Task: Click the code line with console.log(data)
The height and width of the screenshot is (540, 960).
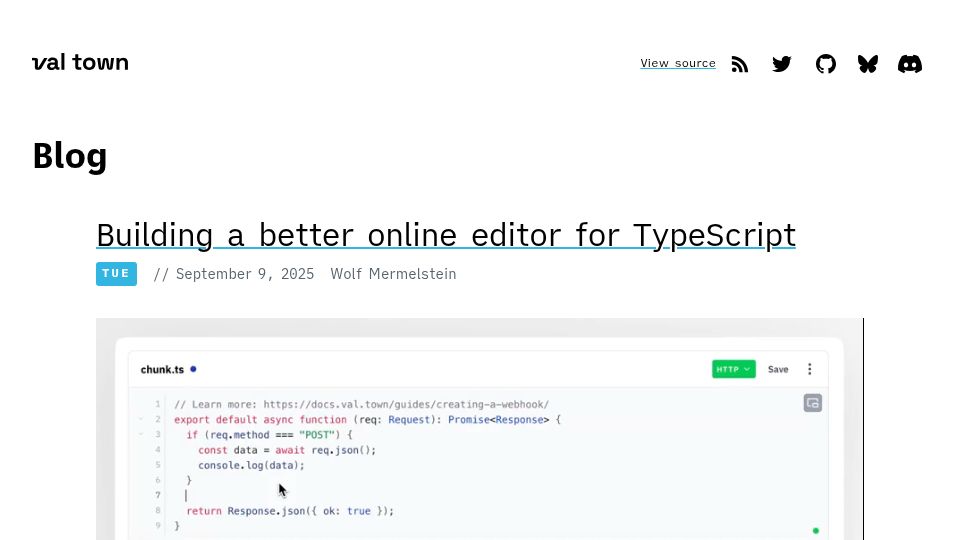Action: pos(251,465)
